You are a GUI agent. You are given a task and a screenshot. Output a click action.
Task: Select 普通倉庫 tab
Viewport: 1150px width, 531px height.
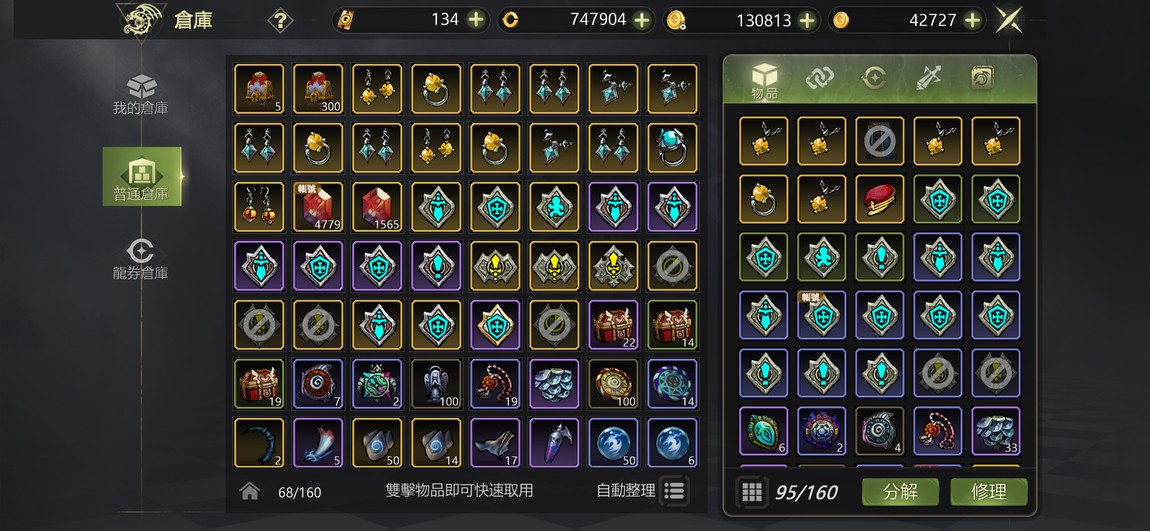[142, 176]
